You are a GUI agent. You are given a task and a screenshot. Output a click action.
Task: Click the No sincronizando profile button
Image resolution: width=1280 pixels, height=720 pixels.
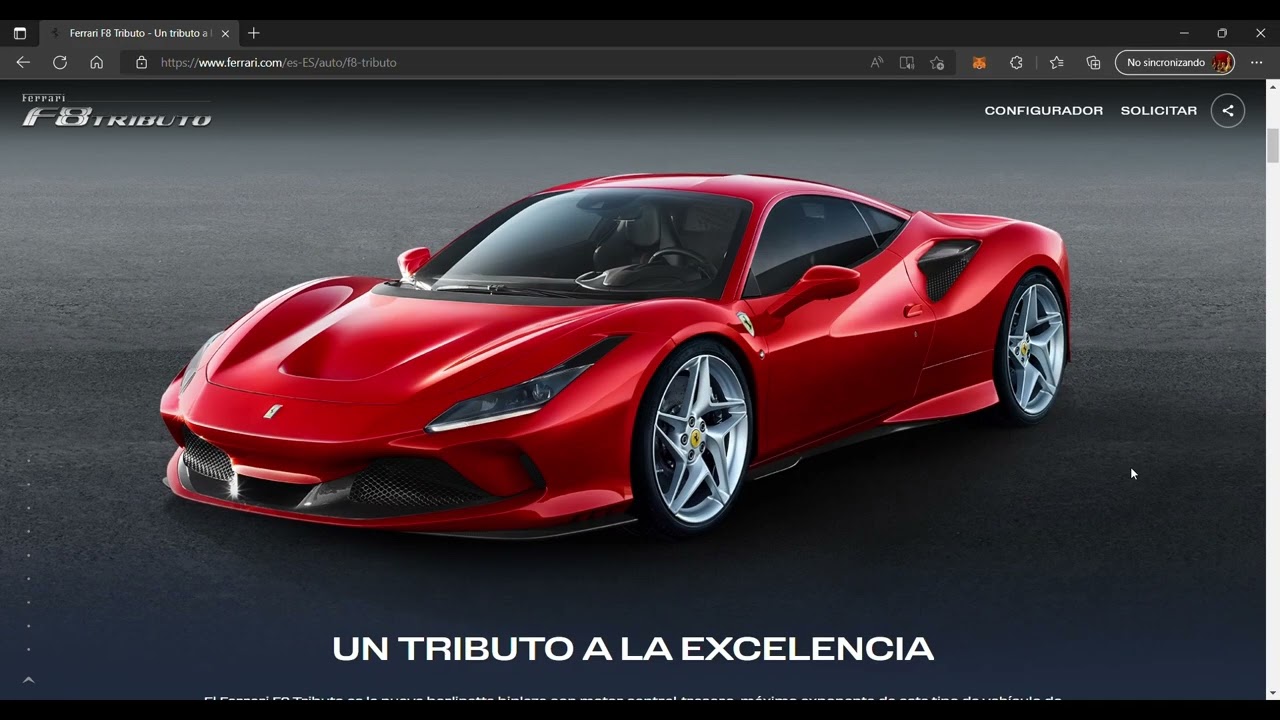point(1175,62)
